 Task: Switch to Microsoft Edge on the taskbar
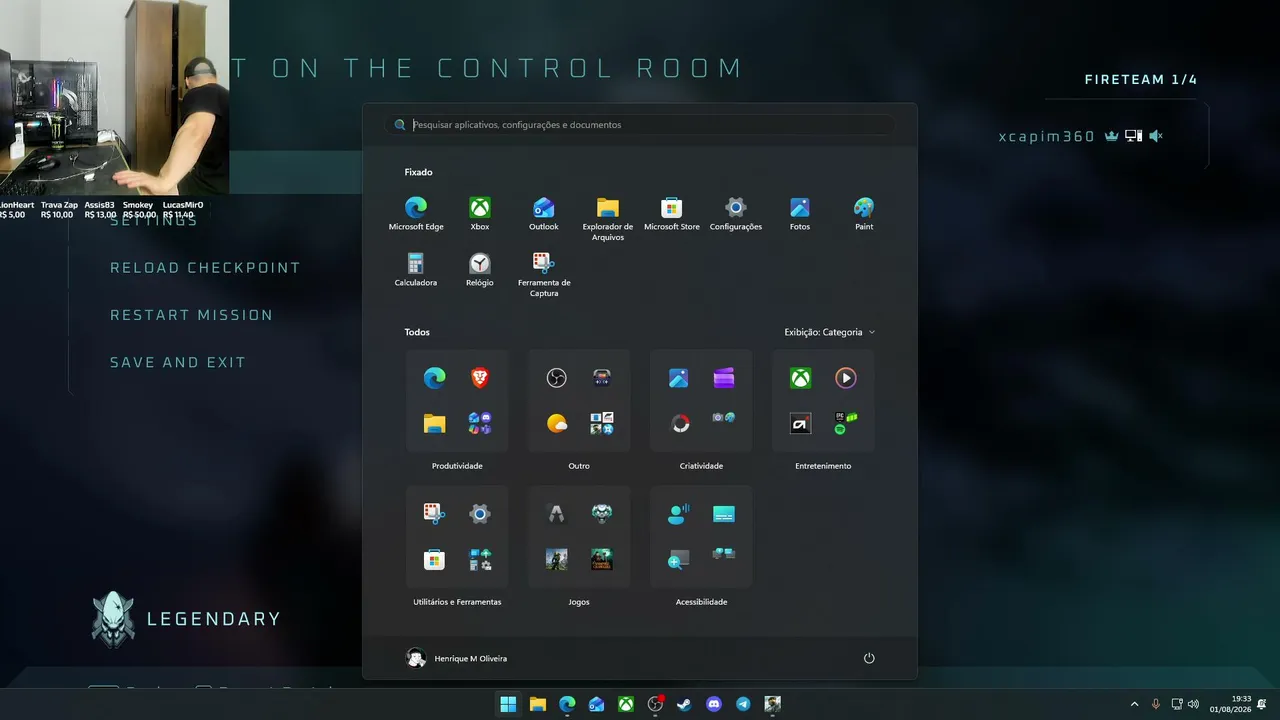(x=567, y=704)
